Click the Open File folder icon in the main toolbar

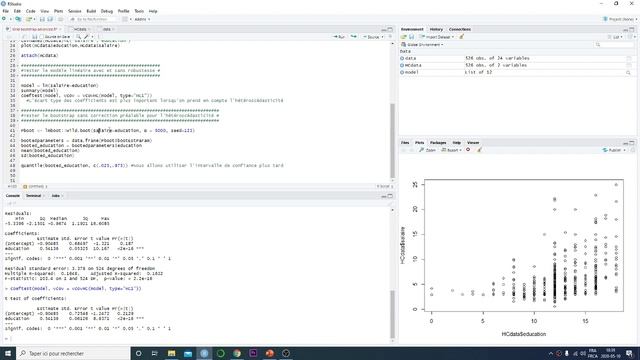click(29, 19)
